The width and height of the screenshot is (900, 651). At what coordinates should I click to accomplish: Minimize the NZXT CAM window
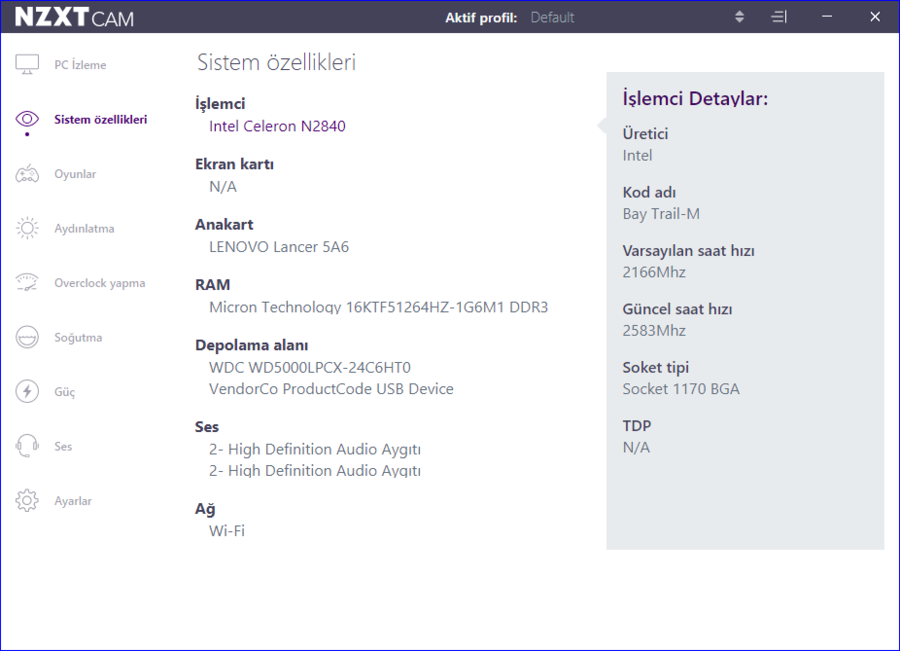click(x=827, y=17)
